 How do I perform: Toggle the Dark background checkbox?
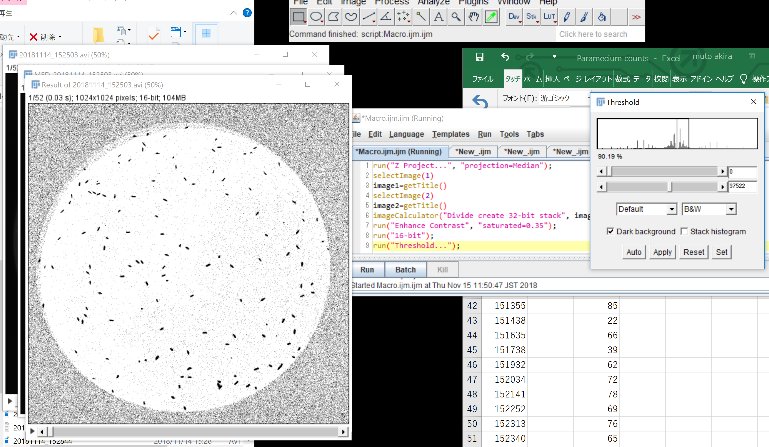[x=610, y=231]
